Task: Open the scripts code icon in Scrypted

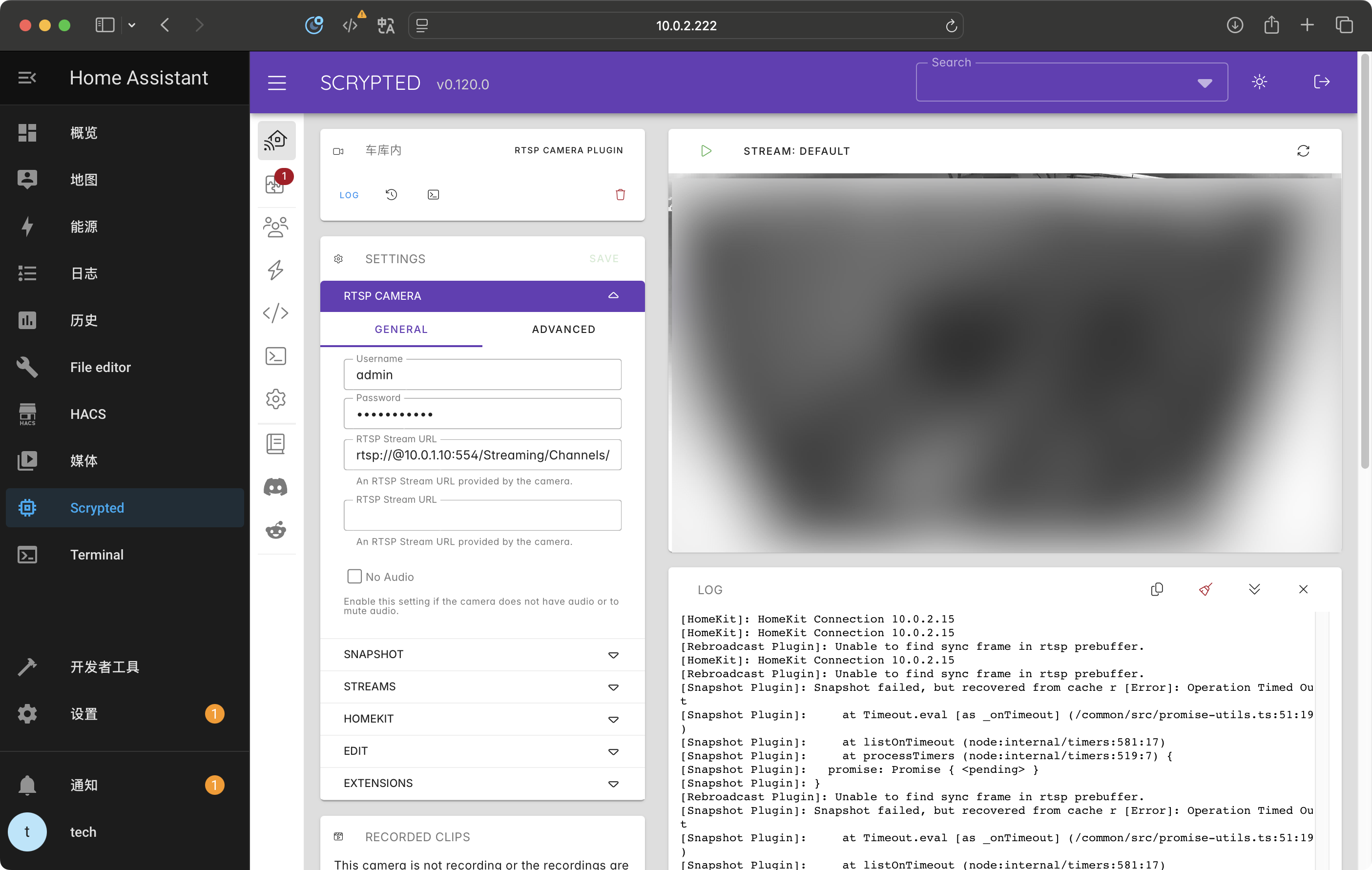Action: 276,313
